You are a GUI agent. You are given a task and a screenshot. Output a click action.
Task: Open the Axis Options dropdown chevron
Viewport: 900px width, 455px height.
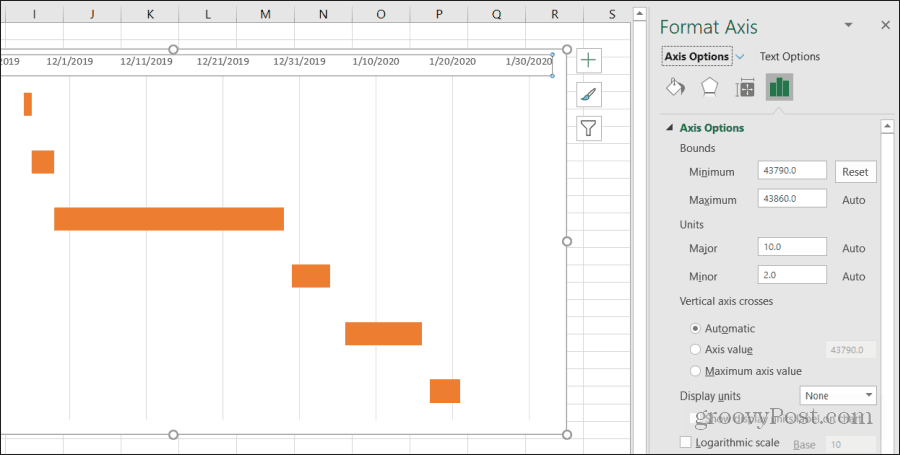click(x=740, y=57)
